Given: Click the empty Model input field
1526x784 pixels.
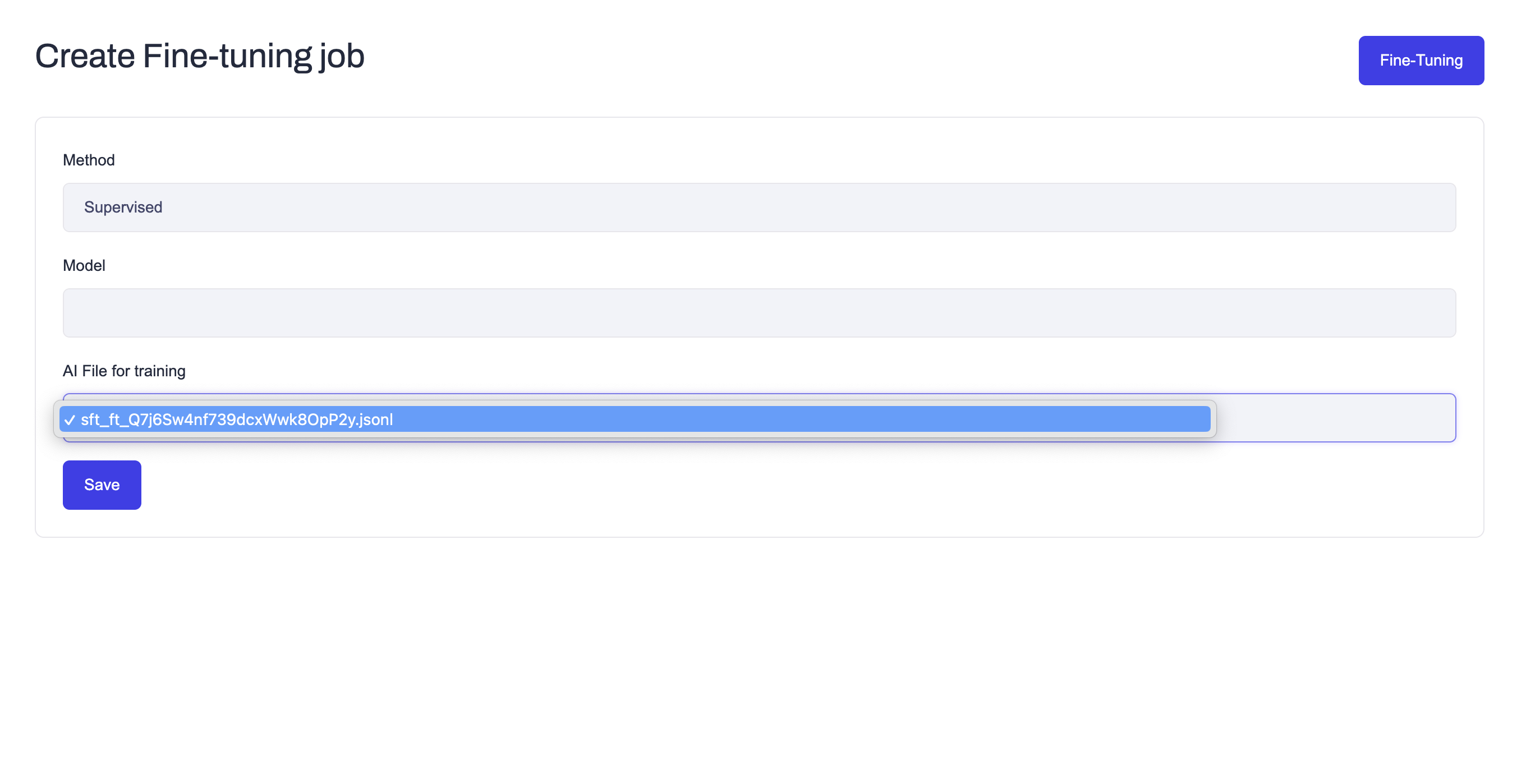Looking at the screenshot, I should [x=759, y=312].
